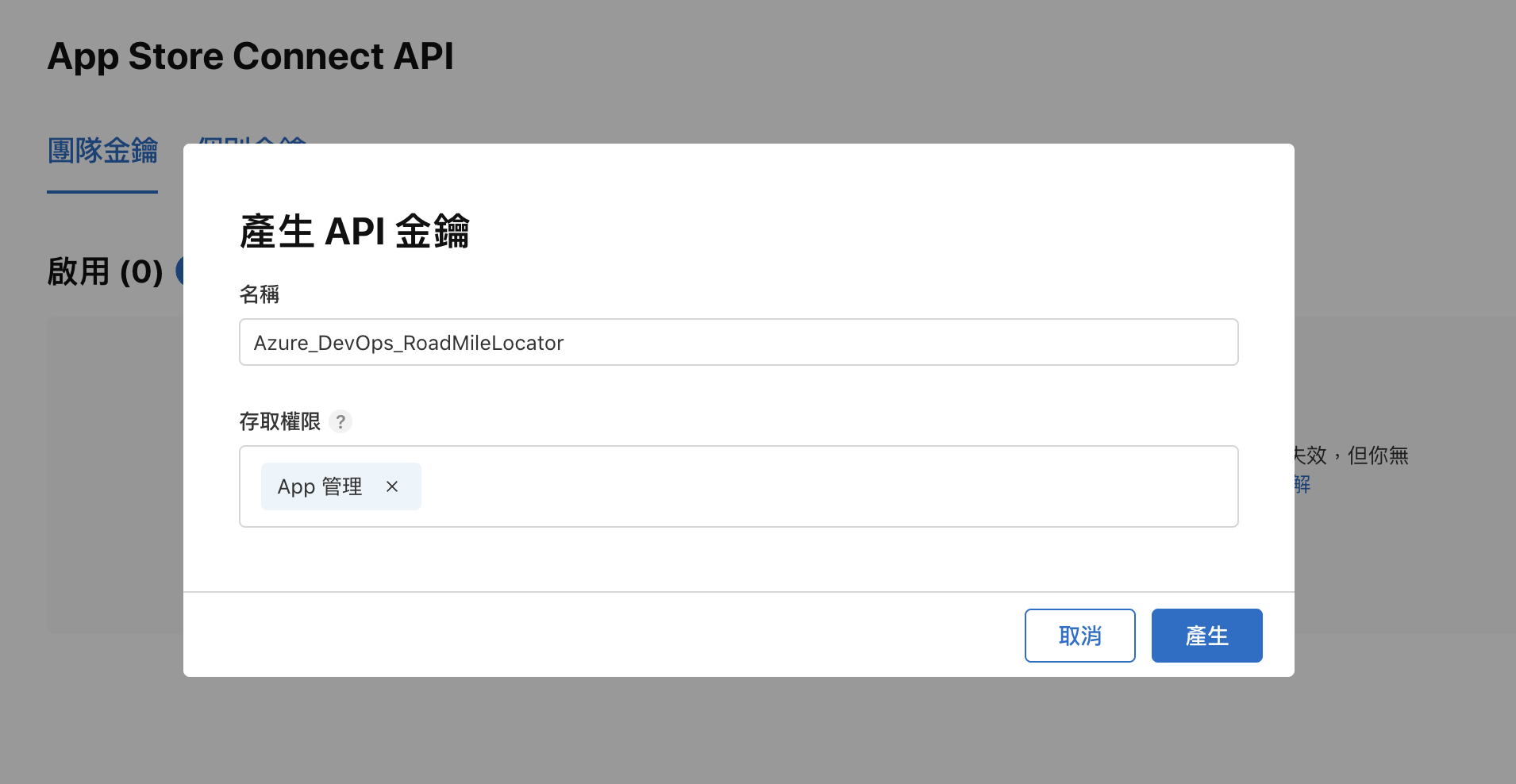This screenshot has width=1516, height=784.
Task: Click the App Store Connect API heading
Action: (x=250, y=56)
